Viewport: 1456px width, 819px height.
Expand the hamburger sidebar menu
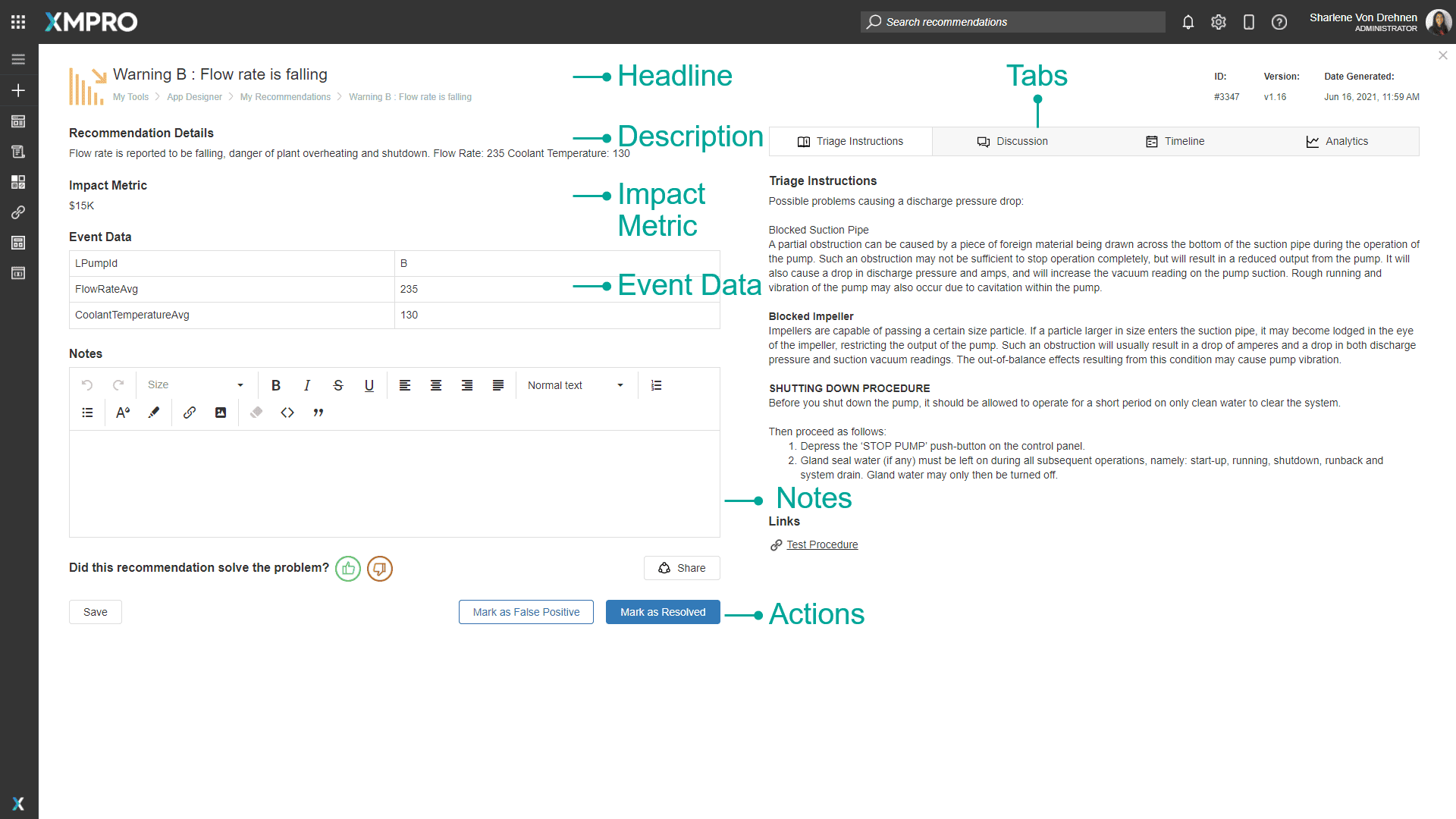pyautogui.click(x=18, y=59)
